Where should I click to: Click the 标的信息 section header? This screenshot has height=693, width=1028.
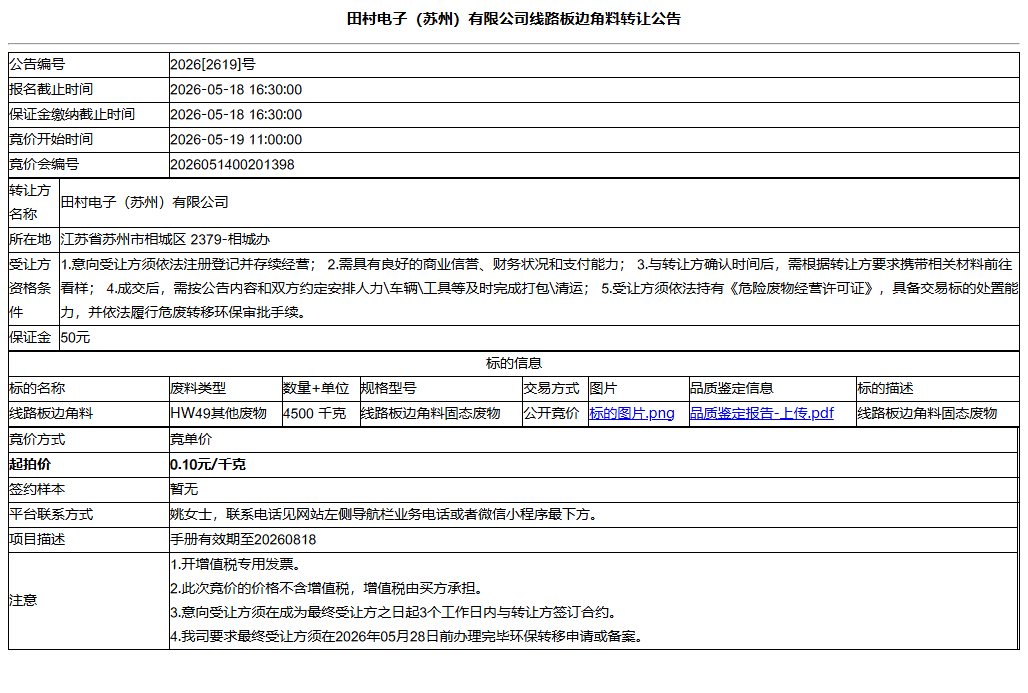point(513,364)
